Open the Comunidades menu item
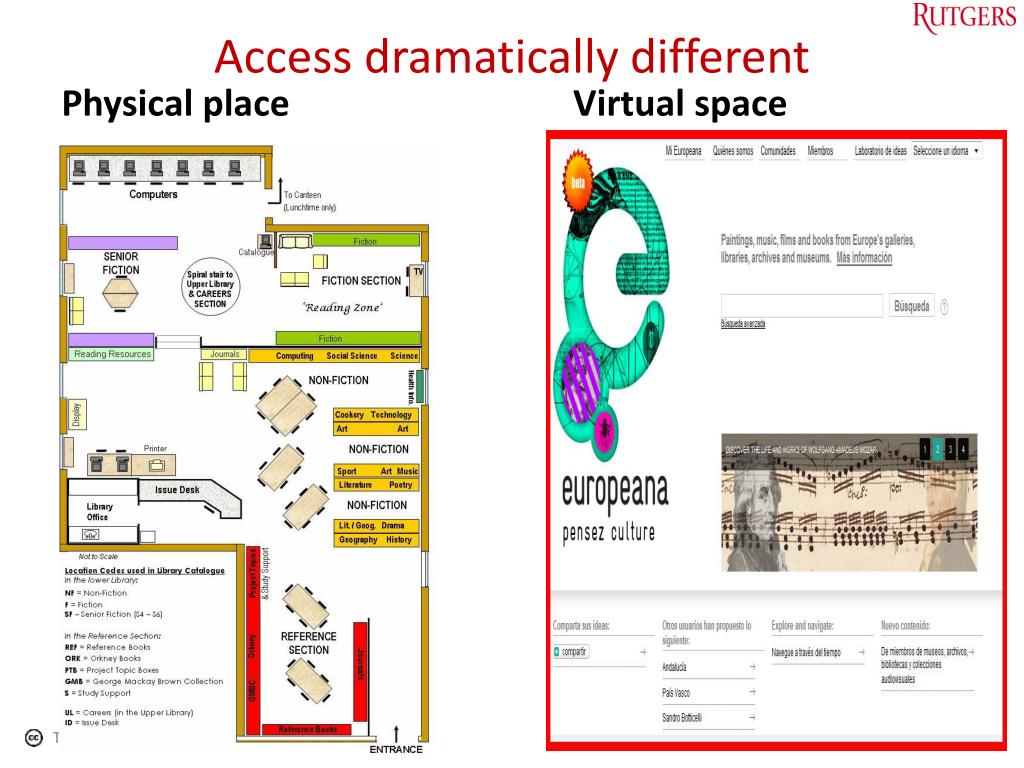 778,151
